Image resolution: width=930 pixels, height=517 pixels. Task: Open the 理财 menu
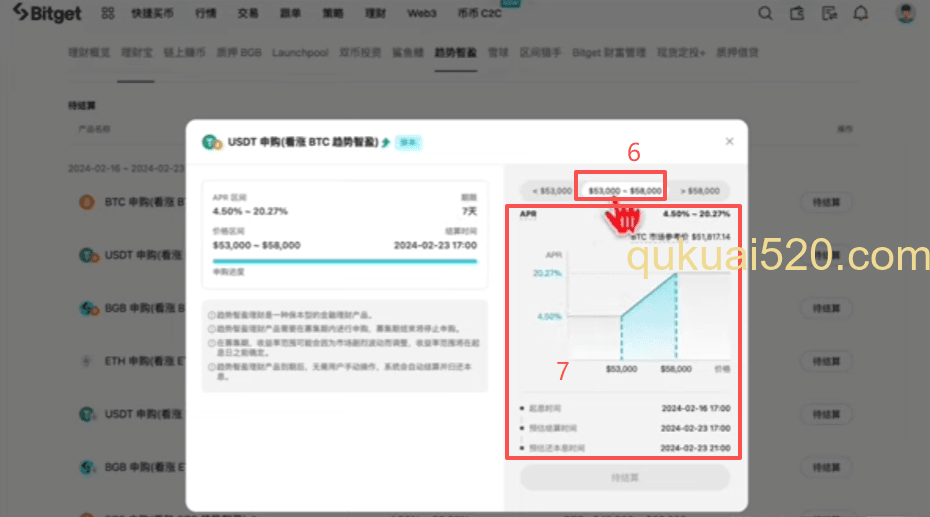coord(375,13)
